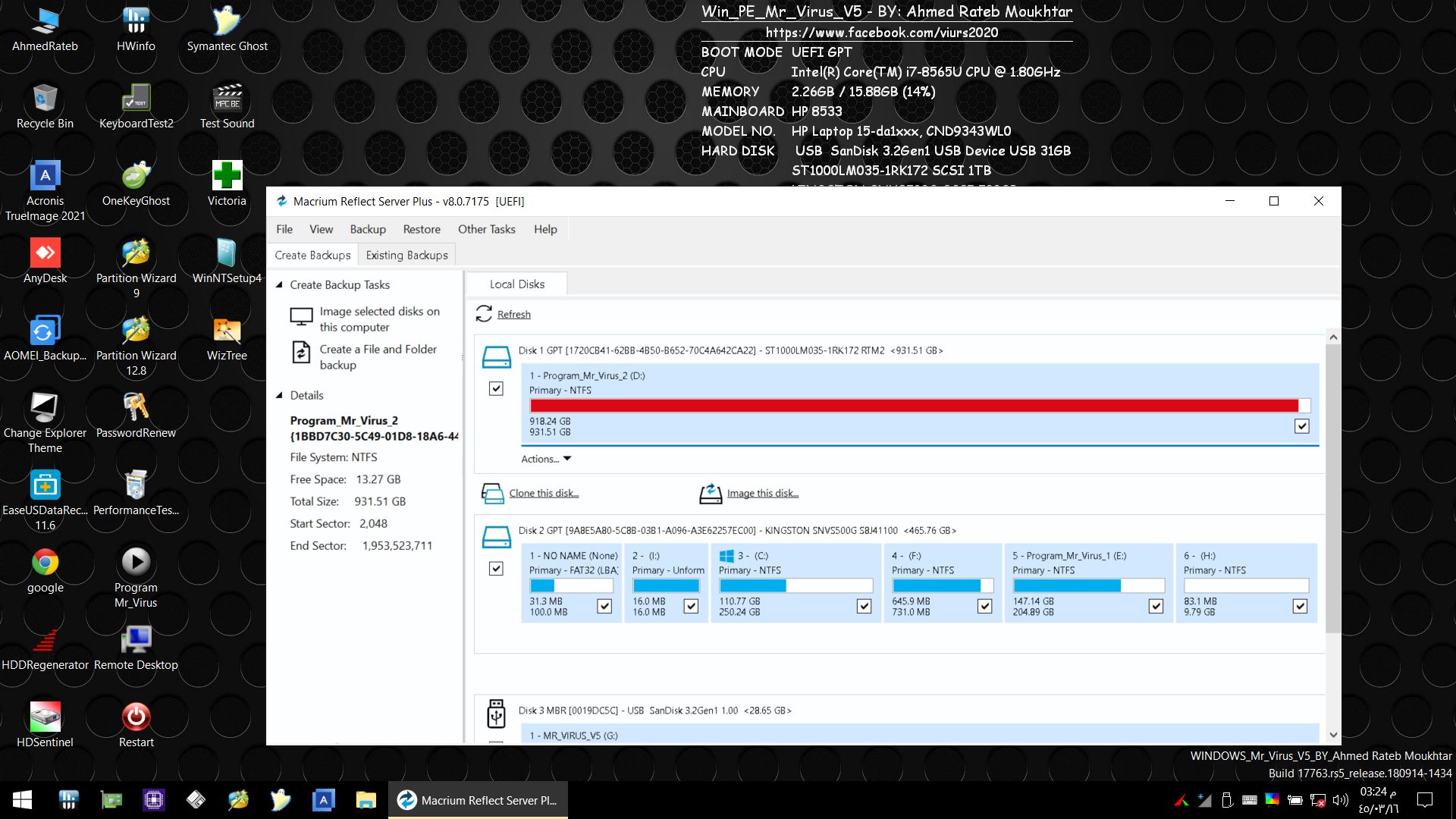Click Image this disk link
Screen dimensions: 1456x819
click(762, 494)
